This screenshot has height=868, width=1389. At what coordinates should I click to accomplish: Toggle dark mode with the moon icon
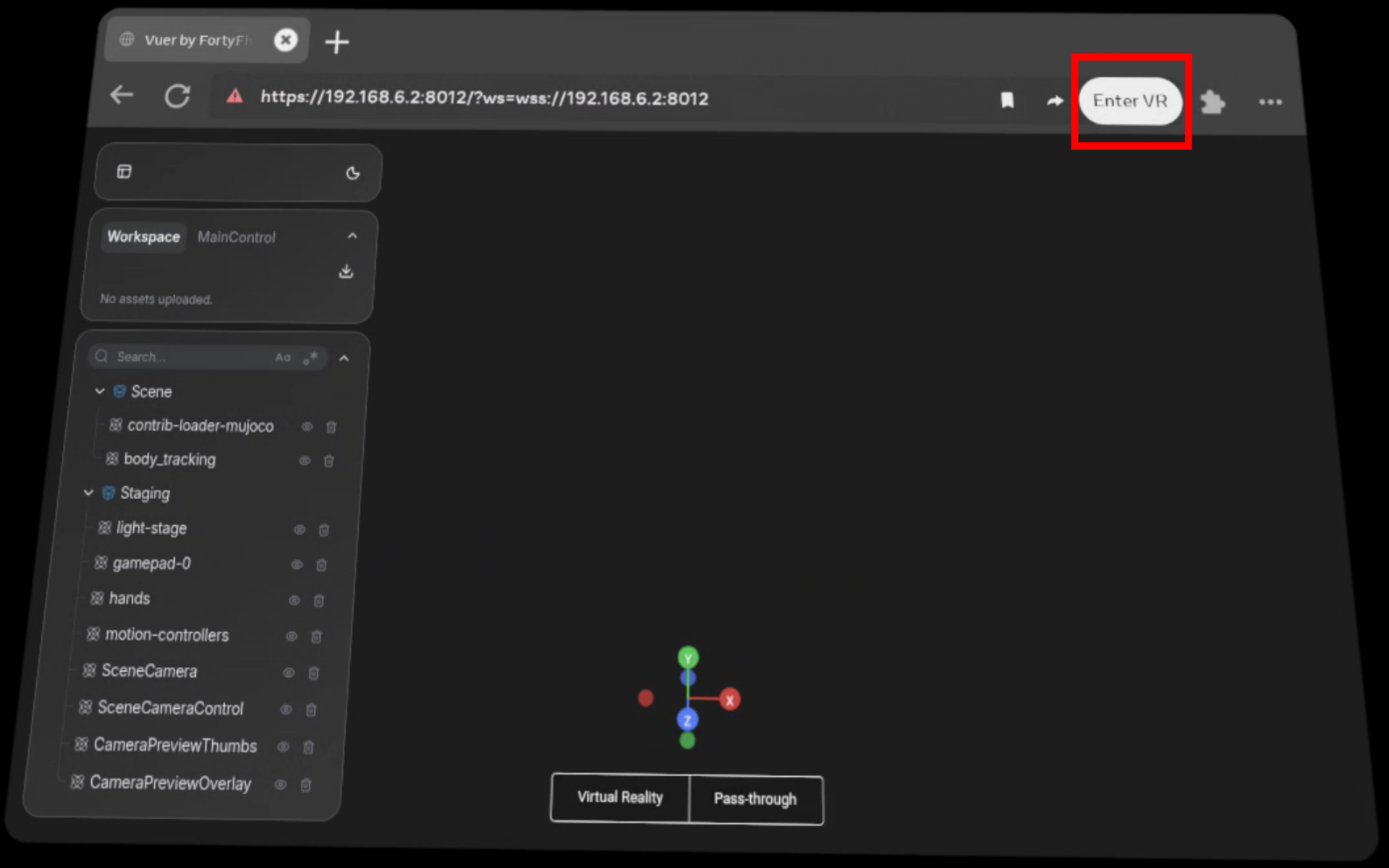point(352,174)
